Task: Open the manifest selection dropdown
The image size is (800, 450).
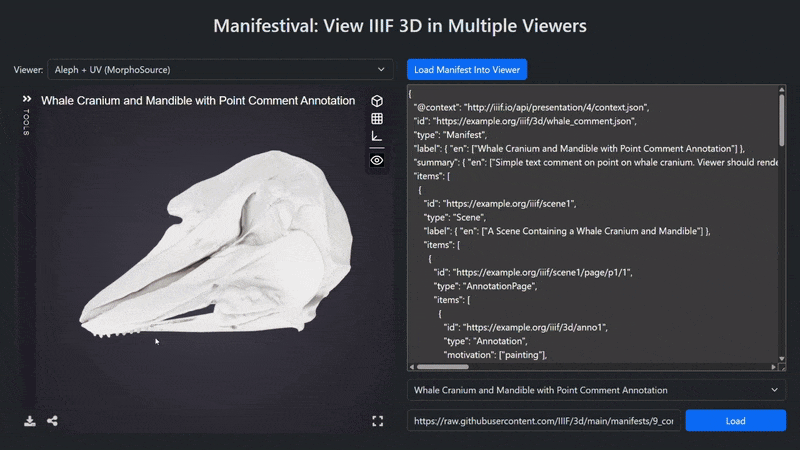Action: point(596,390)
